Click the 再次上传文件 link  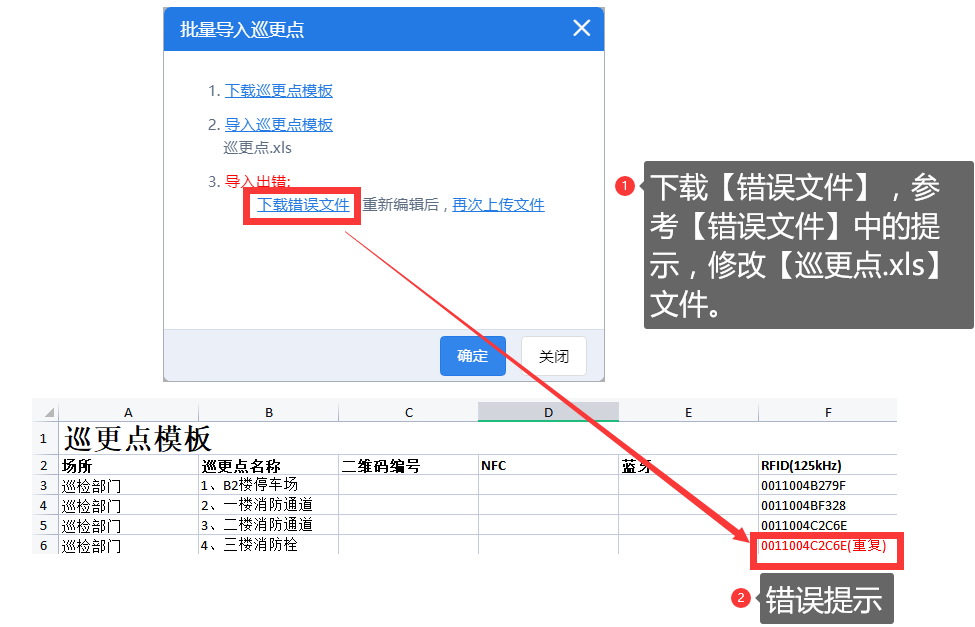498,205
